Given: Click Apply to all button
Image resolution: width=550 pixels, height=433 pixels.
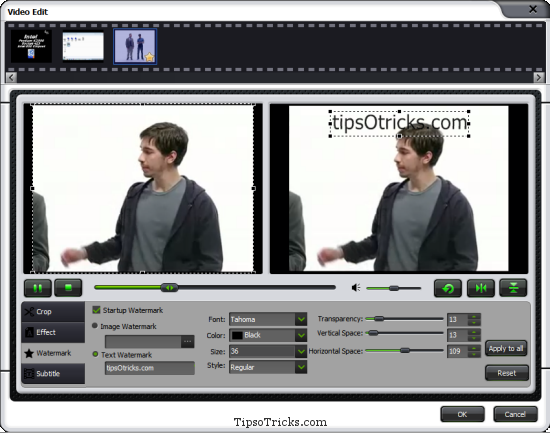Looking at the screenshot, I should point(506,348).
